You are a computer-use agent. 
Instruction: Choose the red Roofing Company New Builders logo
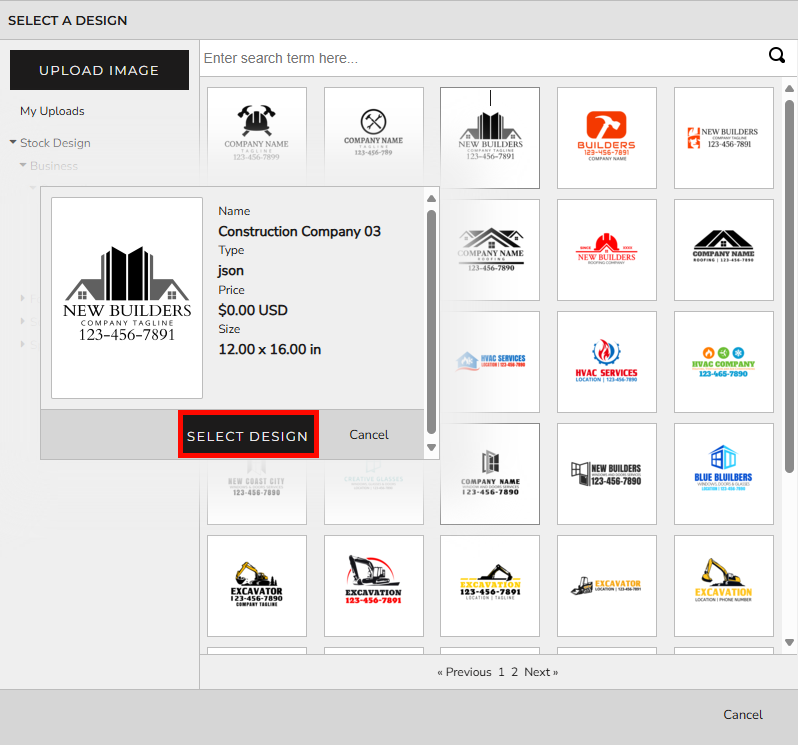[606, 249]
